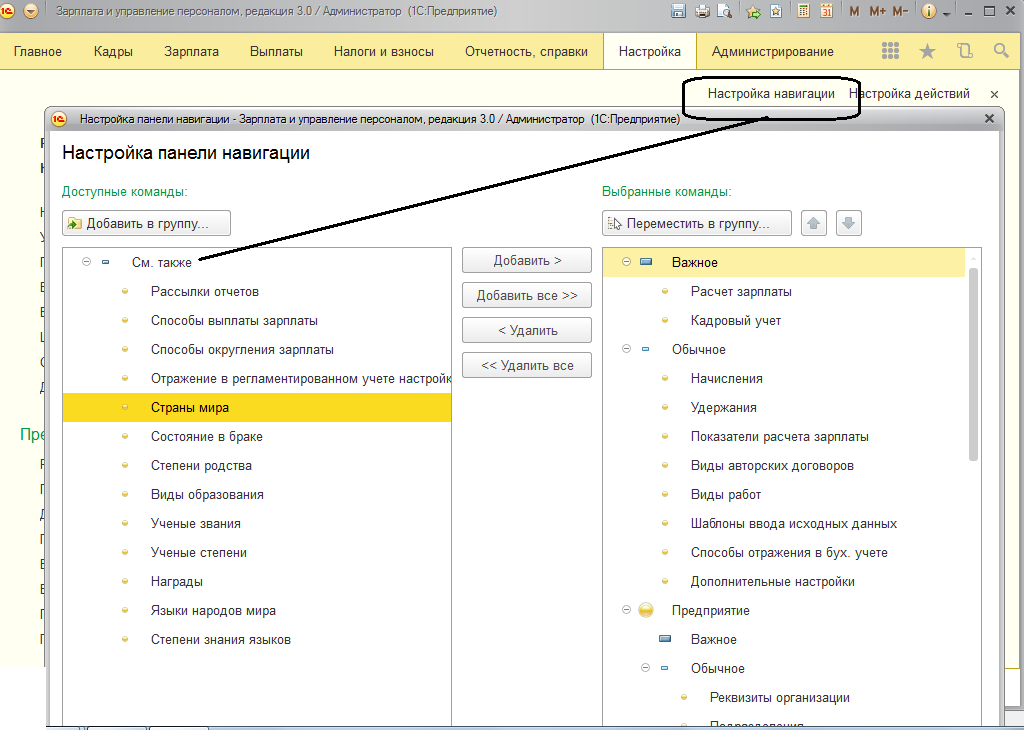Select 'Виды образования' in available commands
Viewport: 1024px width, 730px height.
click(x=207, y=495)
